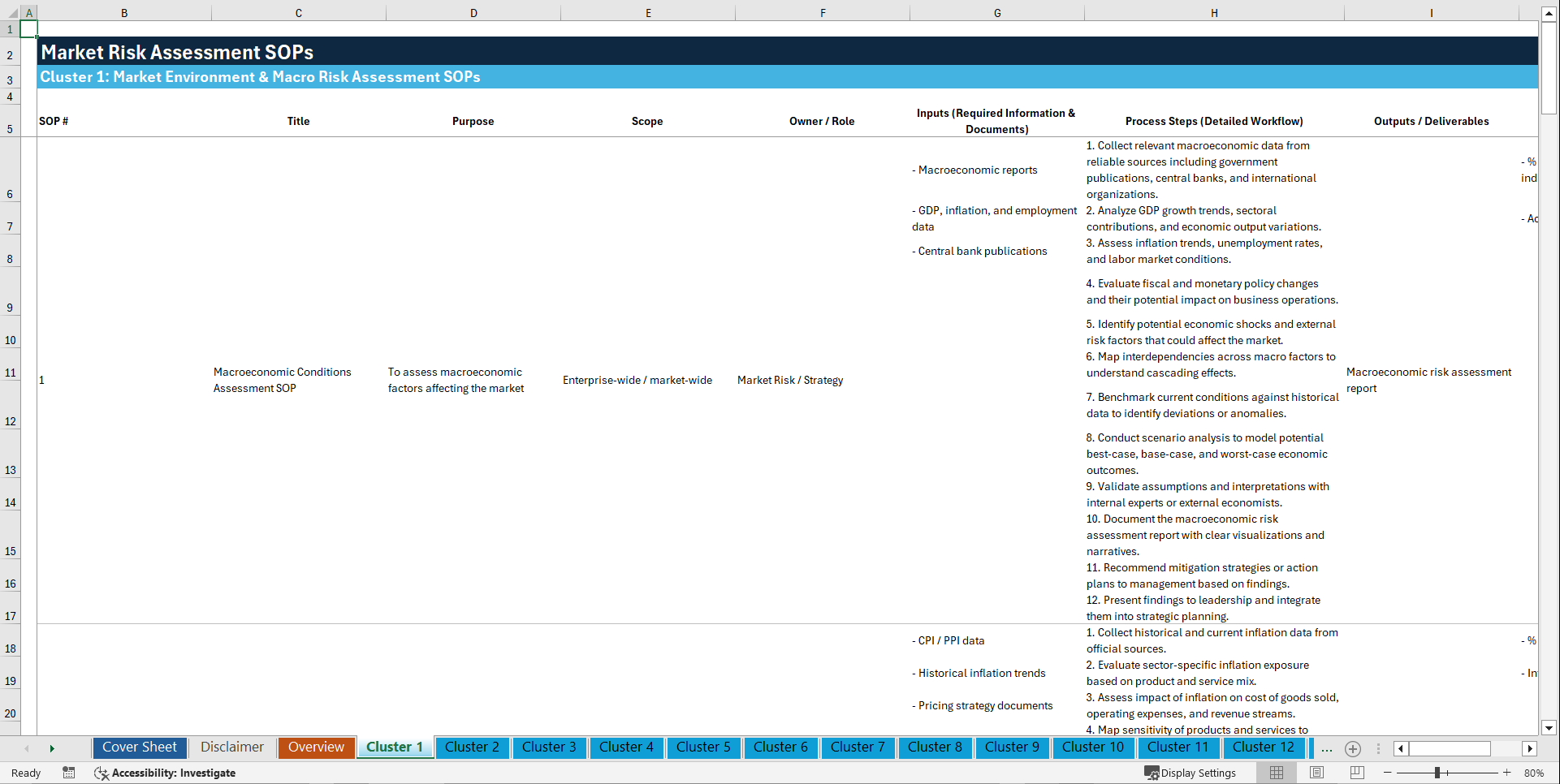Click the 80% zoom level indicator
This screenshot has height=784, width=1560.
pyautogui.click(x=1533, y=772)
